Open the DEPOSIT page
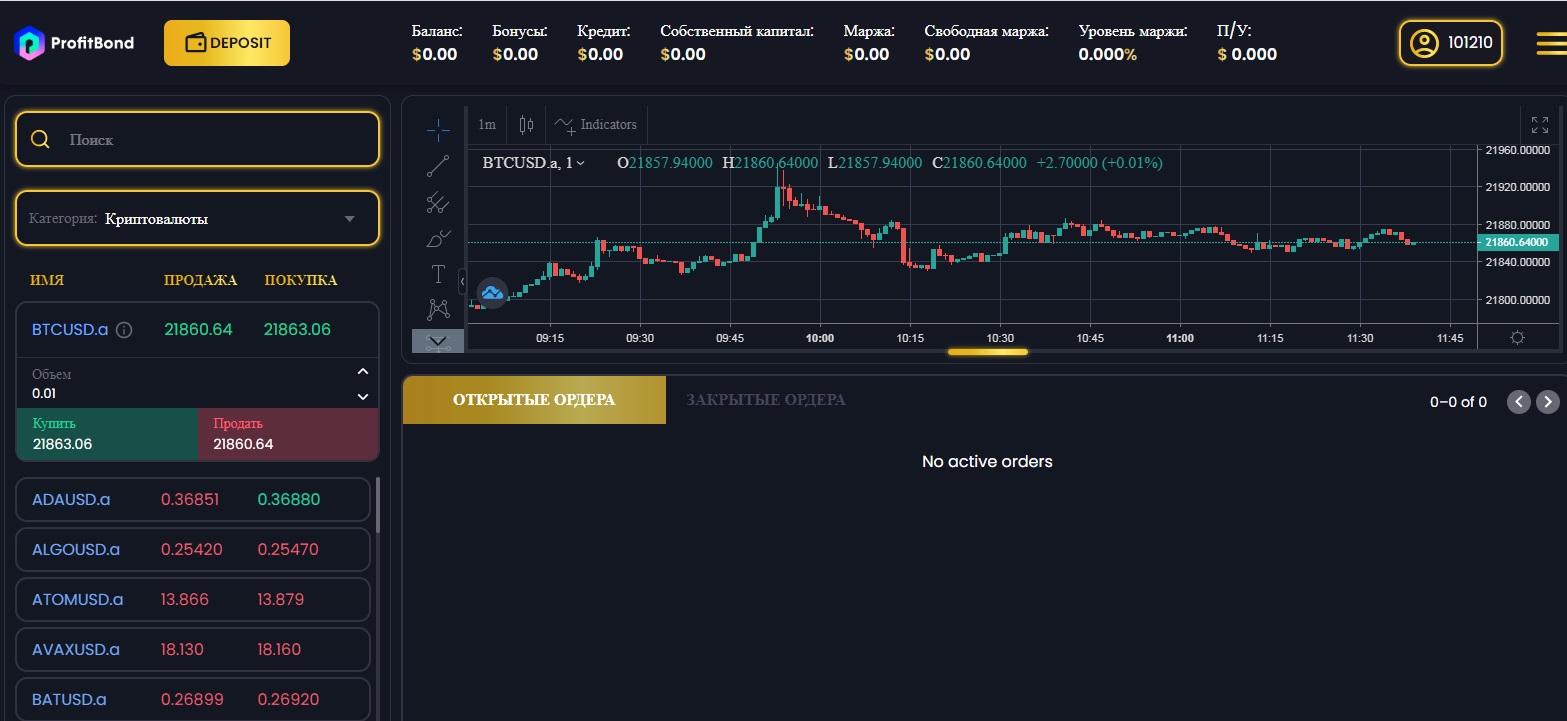This screenshot has height=721, width=1567. click(x=227, y=43)
